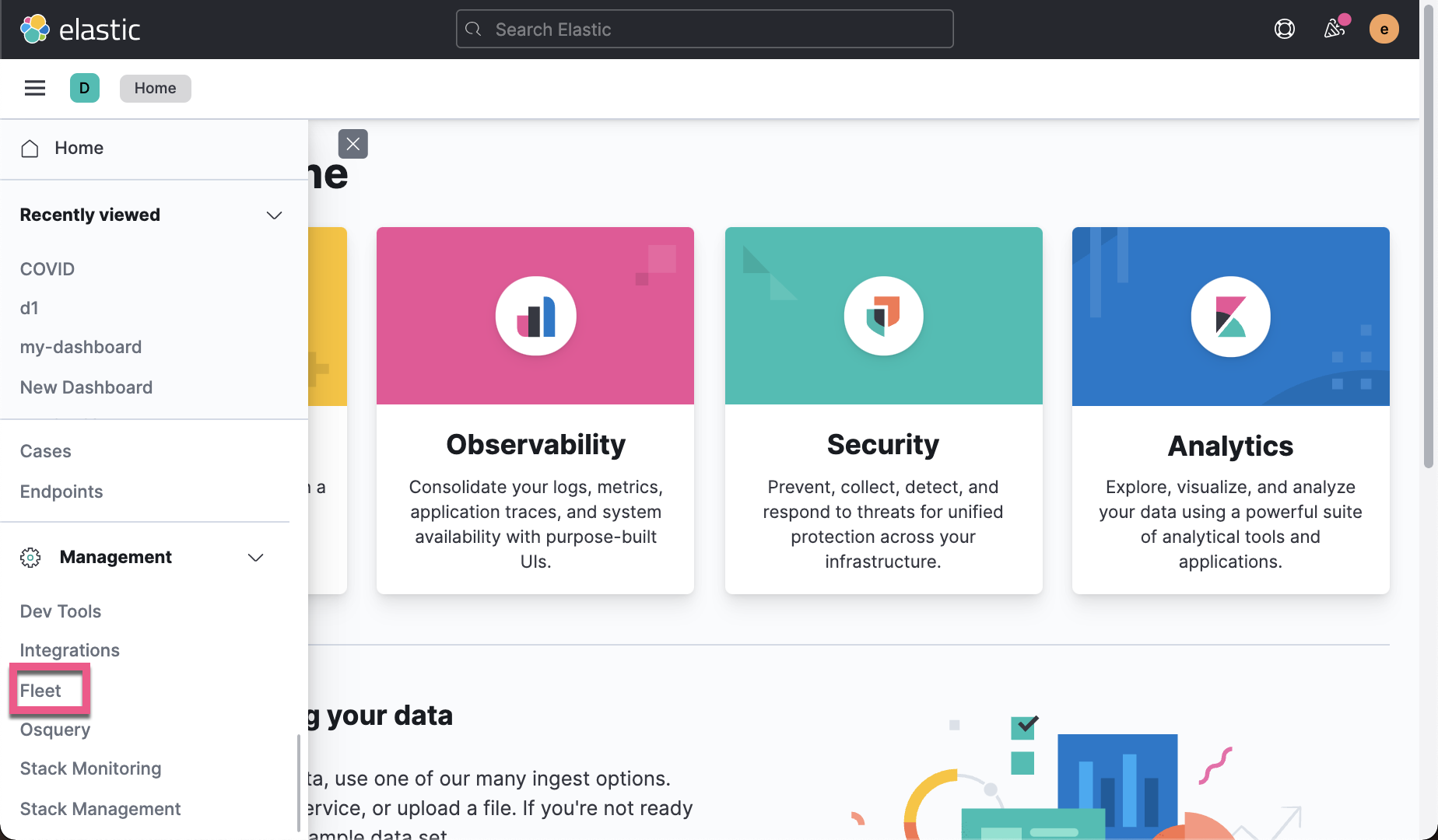Viewport: 1438px width, 840px height.
Task: Open Dev Tools from the sidebar
Action: pos(60,611)
